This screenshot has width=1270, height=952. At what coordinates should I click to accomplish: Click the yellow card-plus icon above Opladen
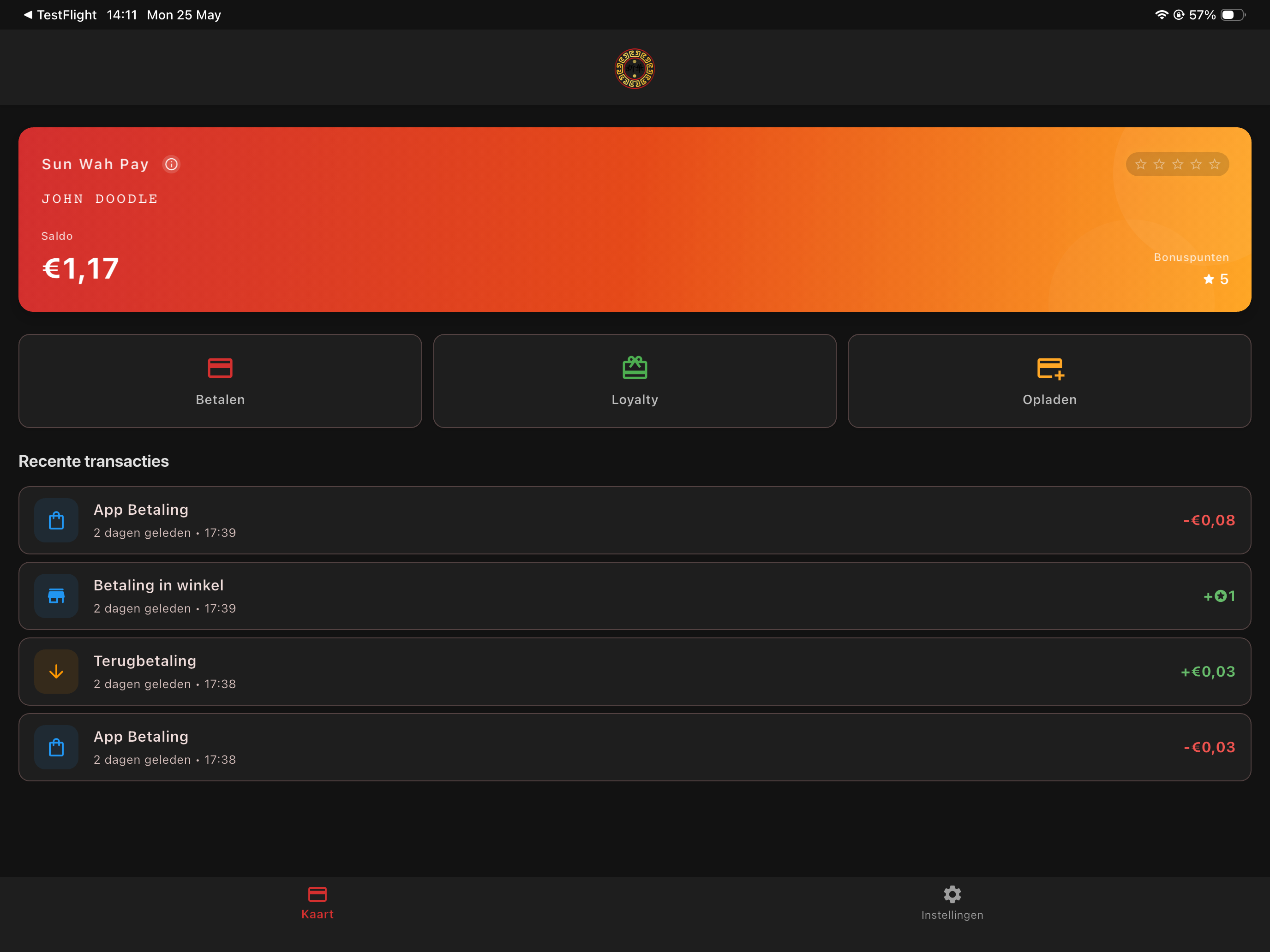coord(1051,369)
